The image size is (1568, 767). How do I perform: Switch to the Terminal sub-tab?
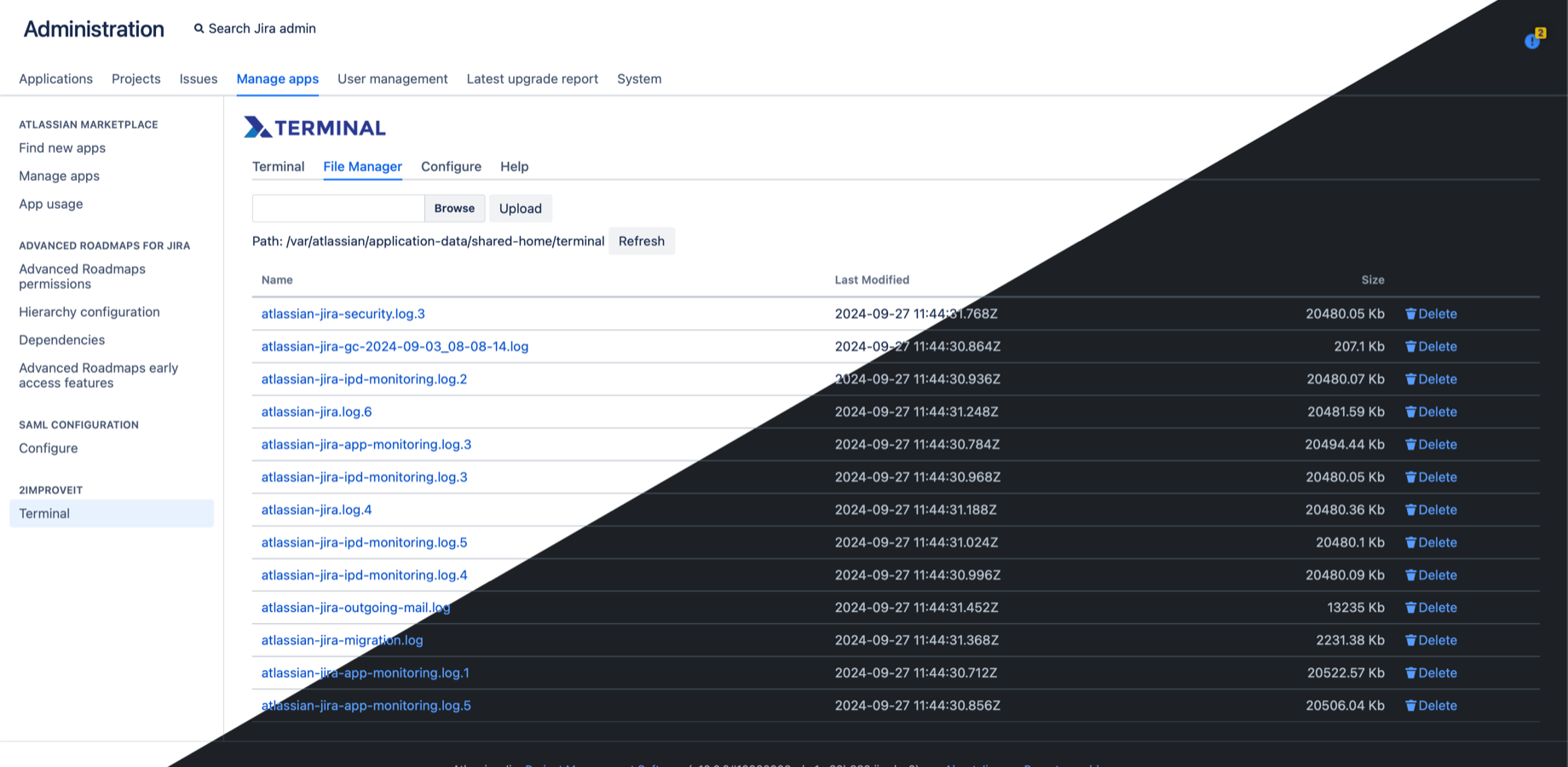click(278, 166)
